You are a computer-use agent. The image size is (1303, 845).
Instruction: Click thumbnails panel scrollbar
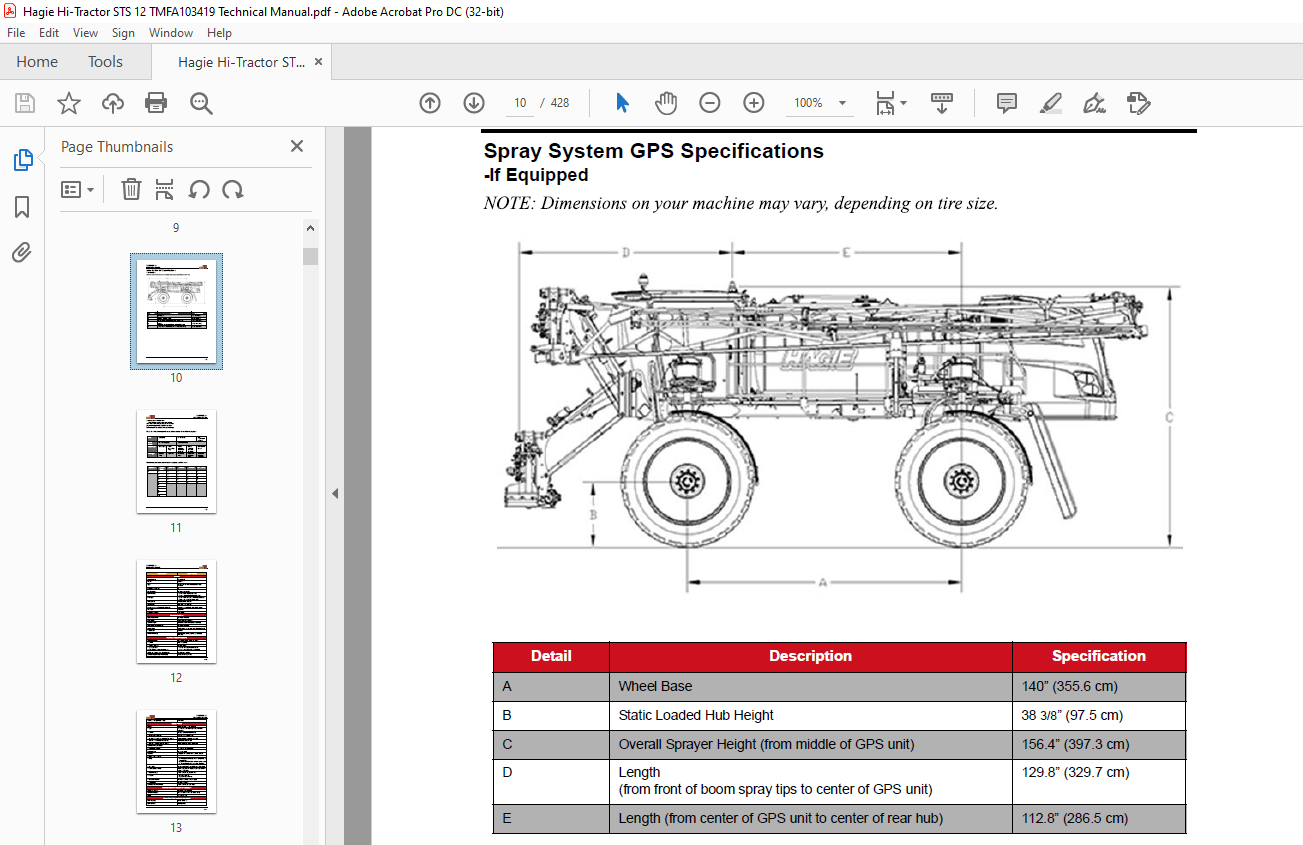coord(311,256)
